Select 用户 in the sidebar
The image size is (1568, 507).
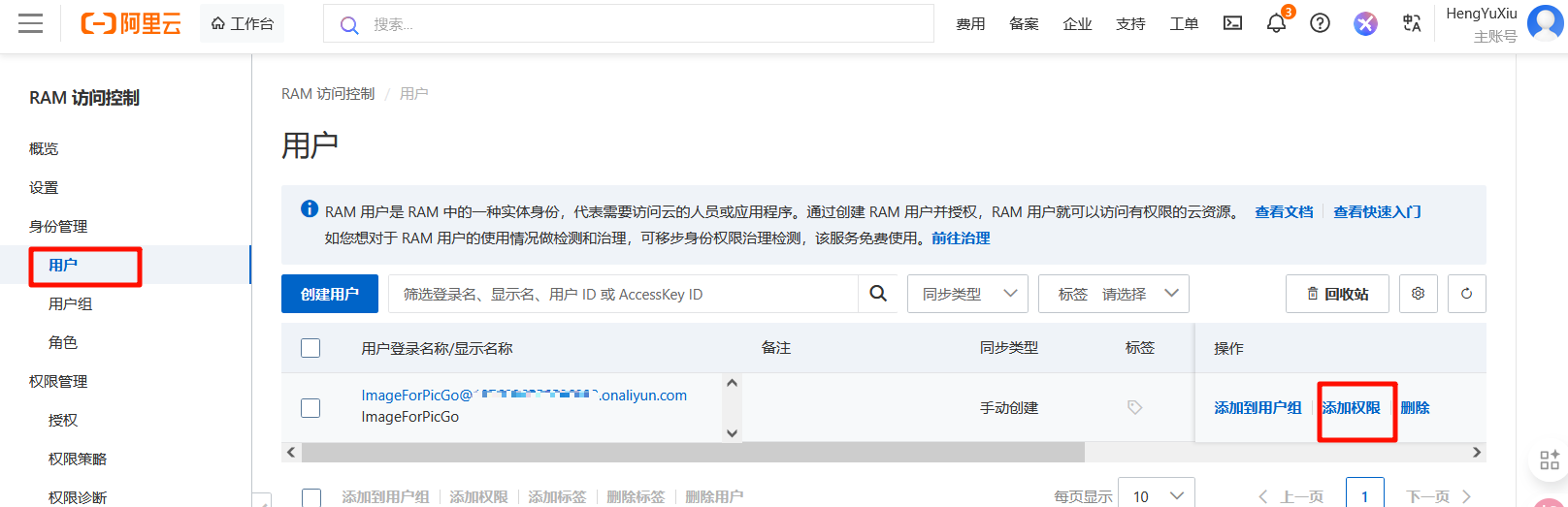pyautogui.click(x=63, y=265)
